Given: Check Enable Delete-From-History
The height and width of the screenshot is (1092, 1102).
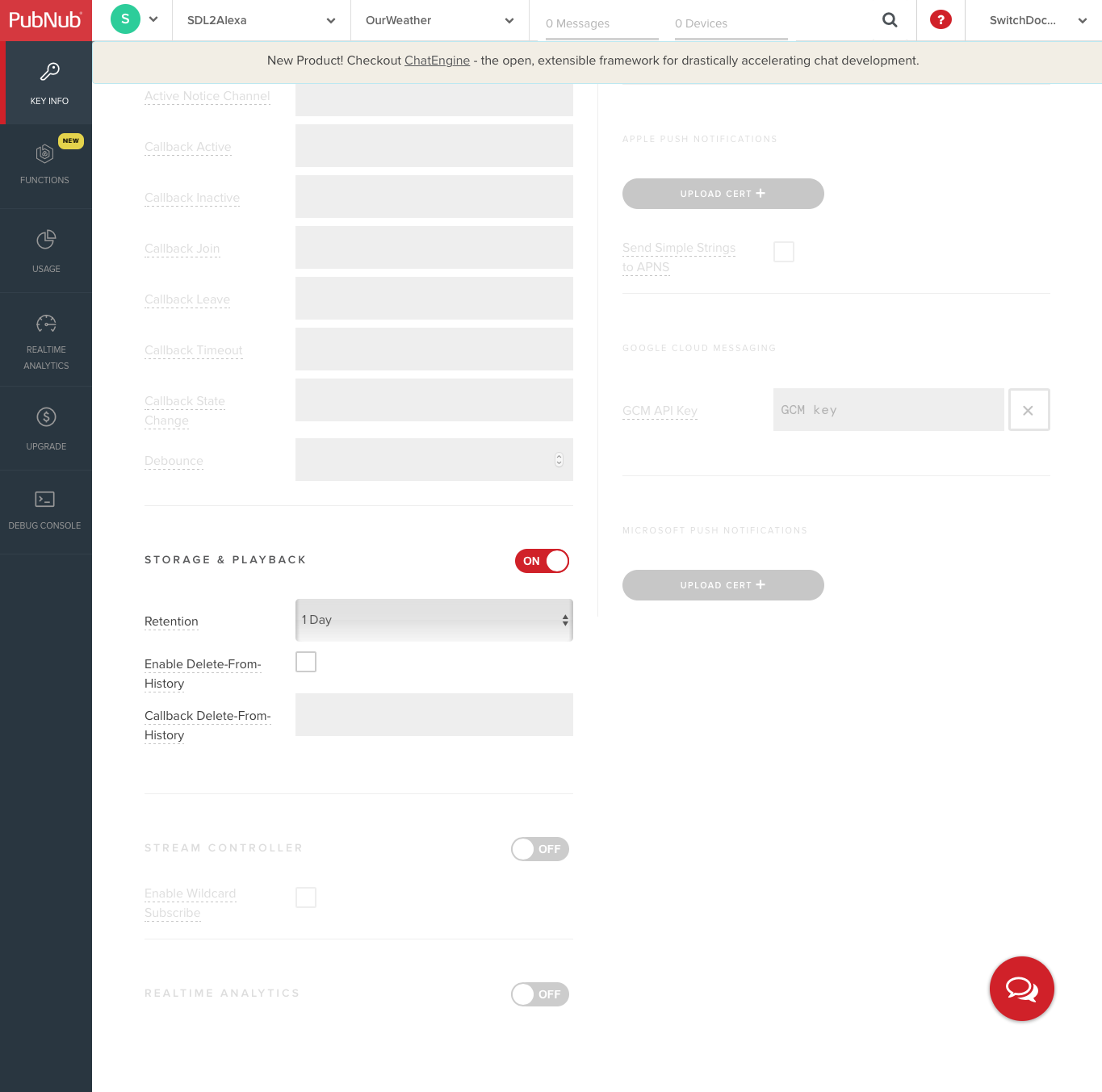Looking at the screenshot, I should click(x=306, y=661).
